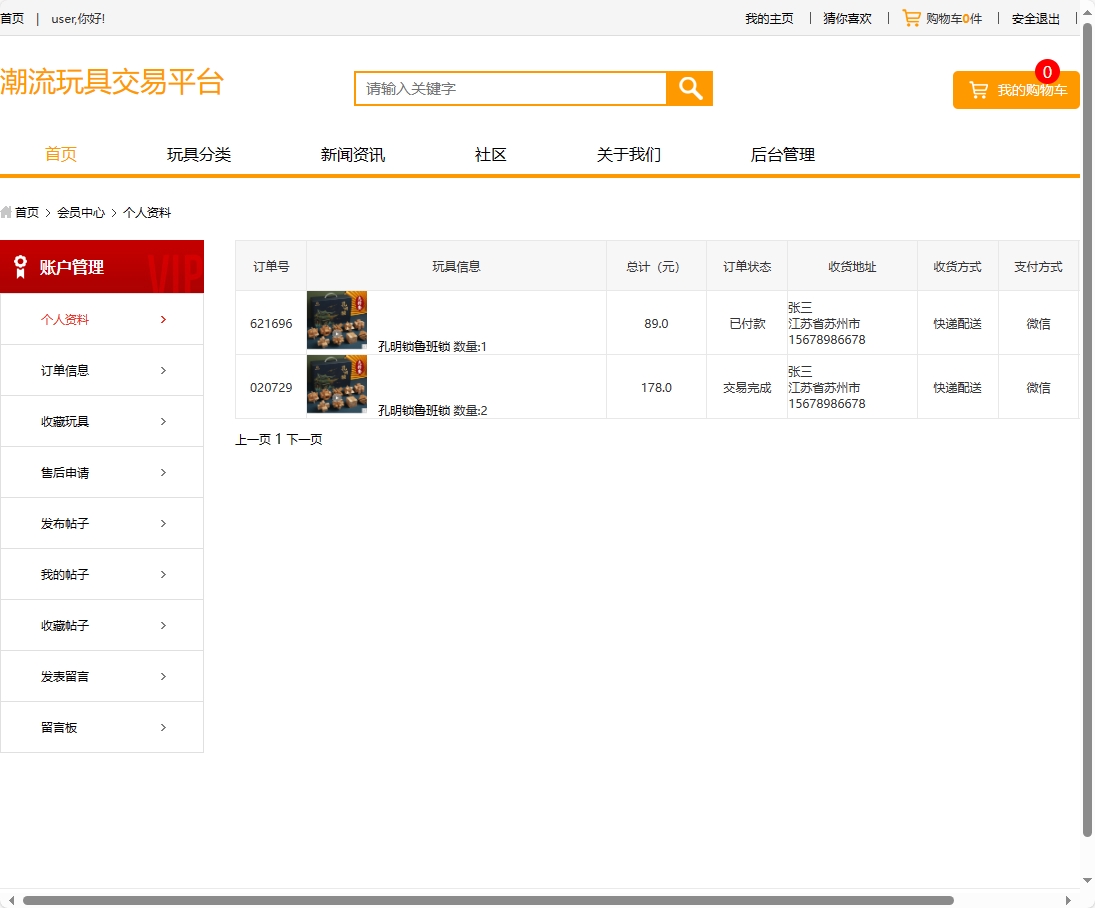
Task: Open 我的购物车 cart button icon
Action: 977,91
